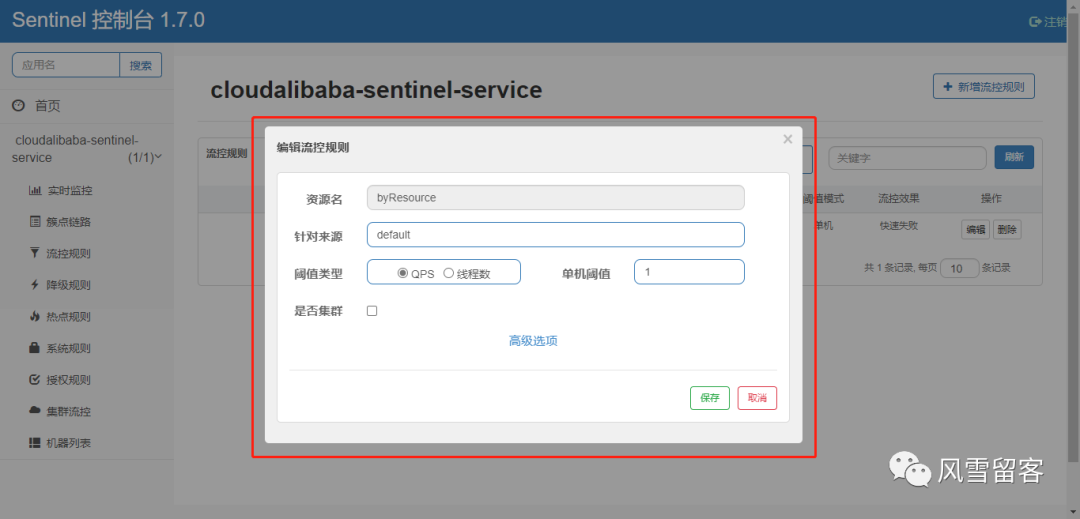Click the list icon for 簇点链路
Image resolution: width=1080 pixels, height=519 pixels.
click(x=34, y=222)
